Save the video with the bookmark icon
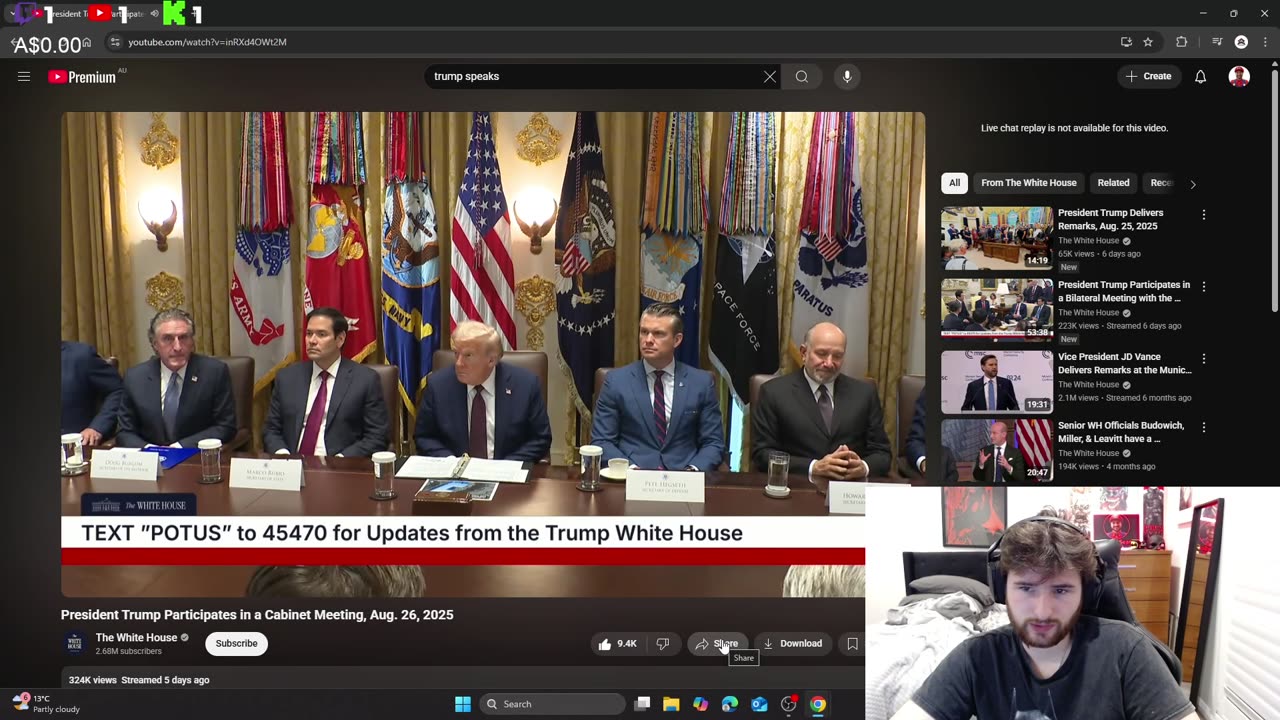This screenshot has height=720, width=1280. tap(852, 644)
